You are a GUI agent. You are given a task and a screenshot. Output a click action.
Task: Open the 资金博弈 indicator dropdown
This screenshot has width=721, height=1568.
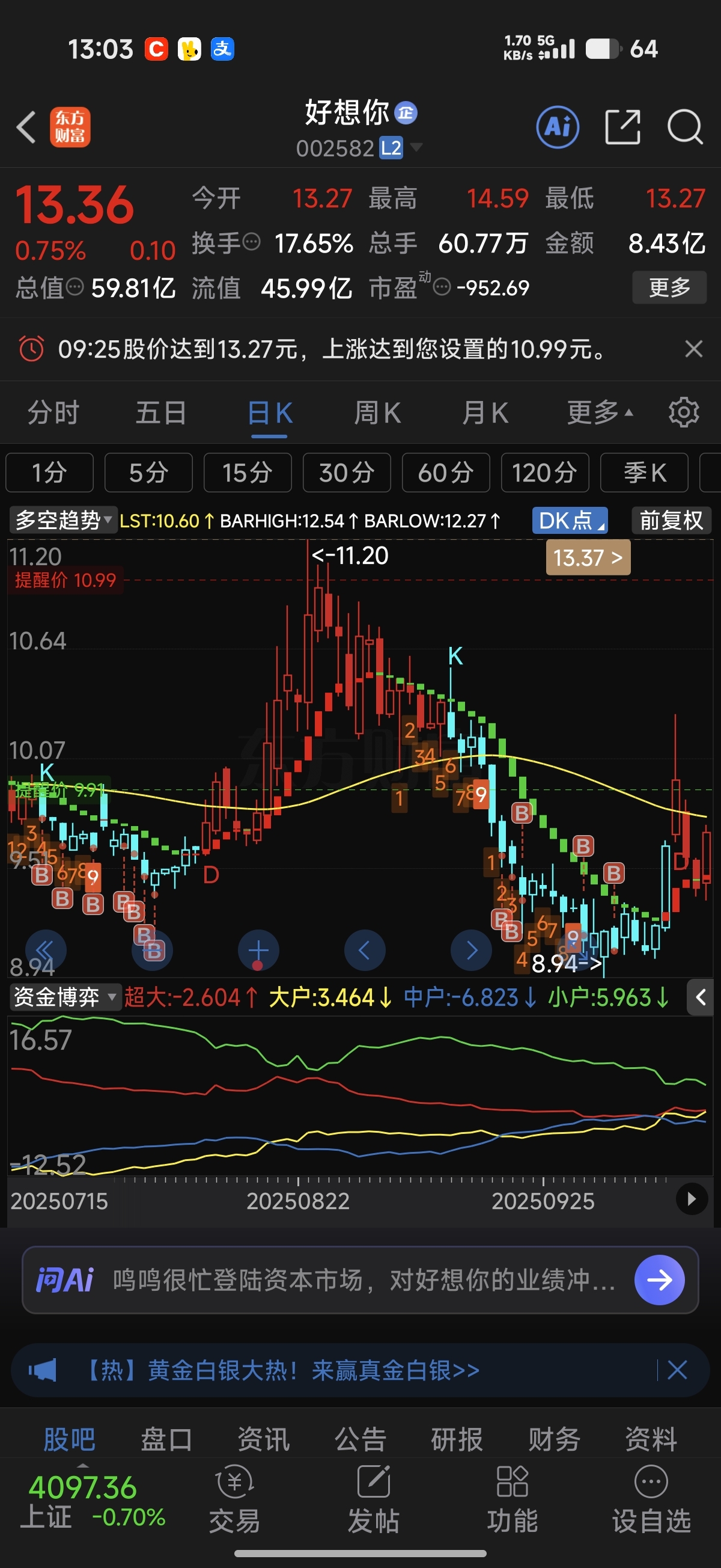[x=65, y=997]
